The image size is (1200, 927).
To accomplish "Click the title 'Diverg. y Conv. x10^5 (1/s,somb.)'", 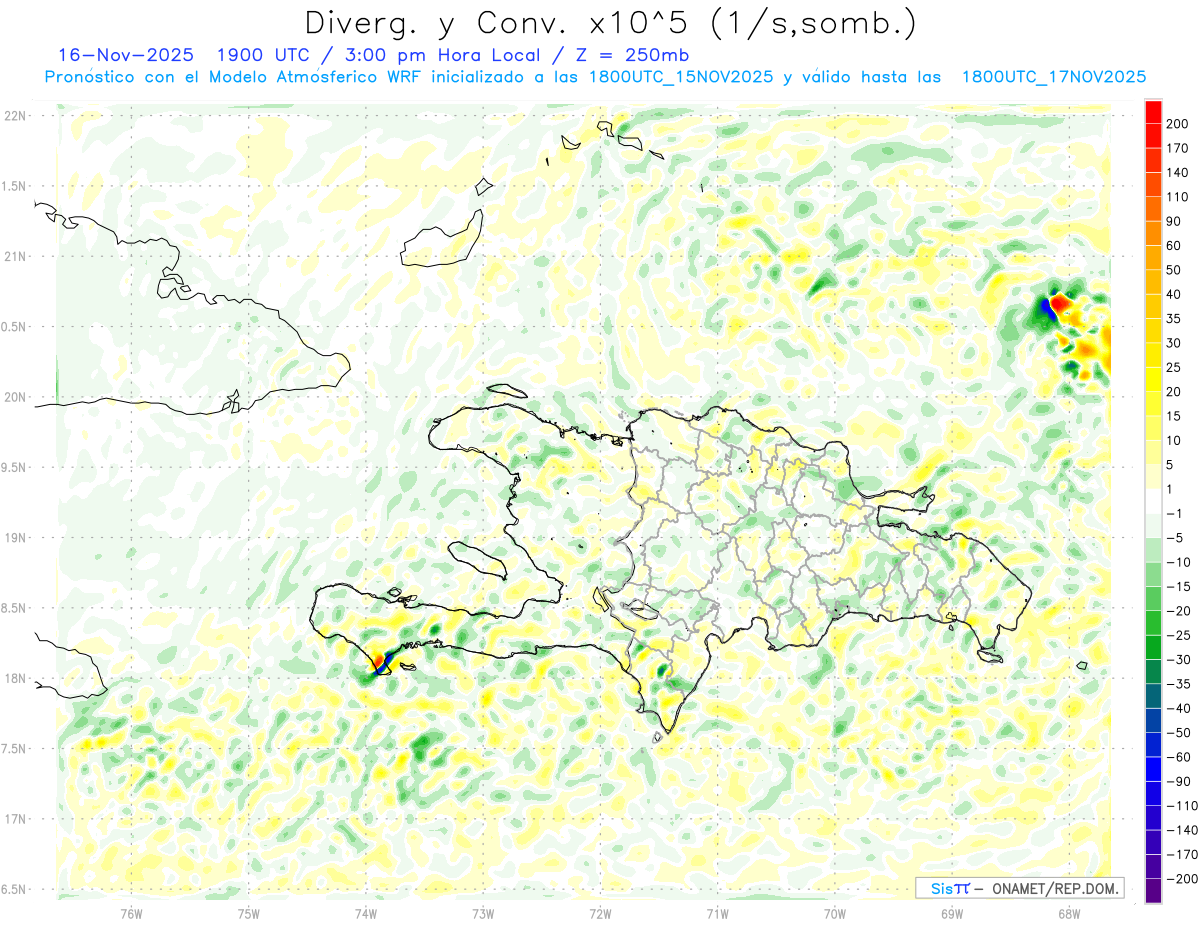I will pyautogui.click(x=610, y=22).
